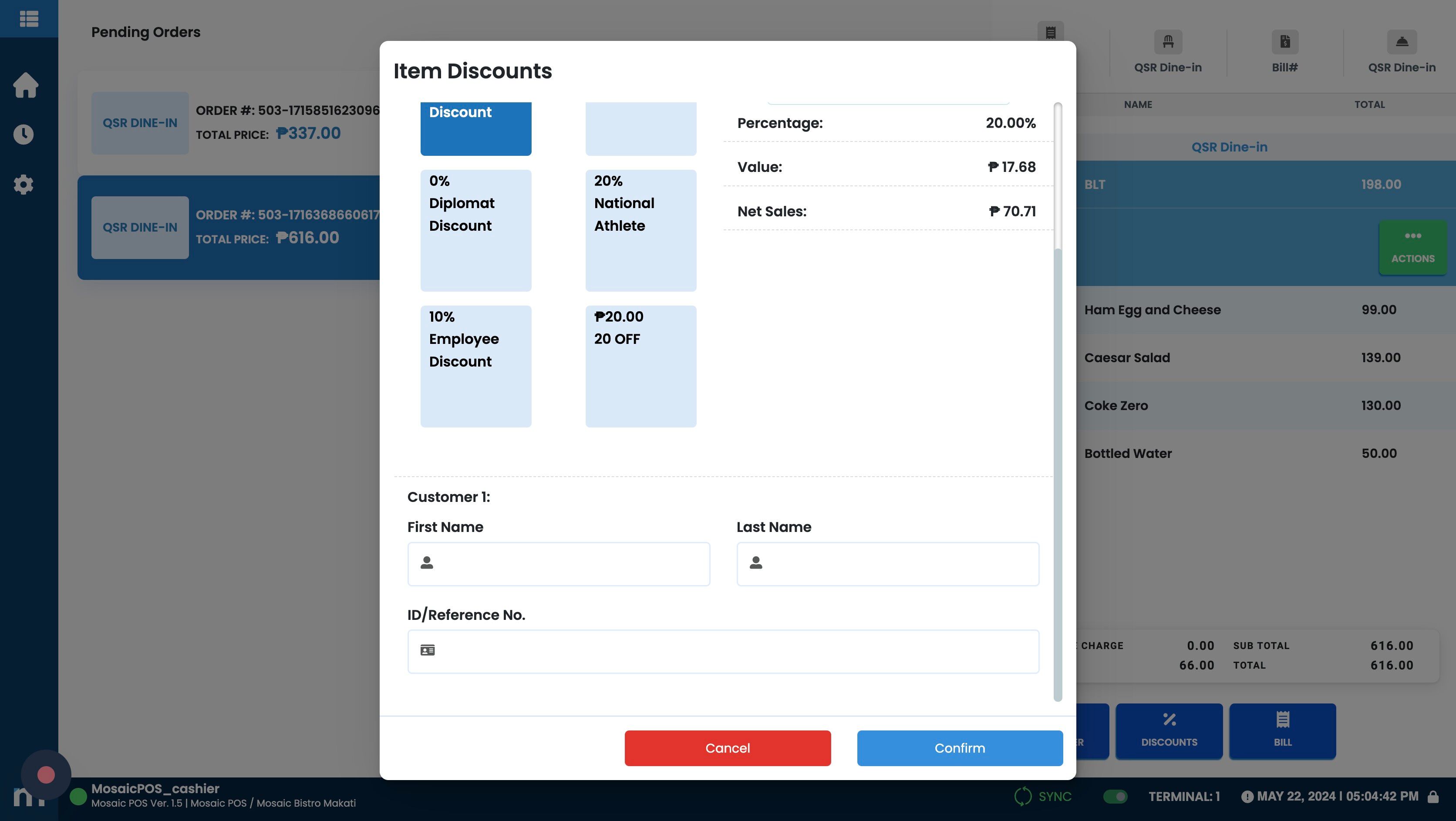Open the green Actions menu button
This screenshot has width=1456, height=821.
pos(1412,248)
